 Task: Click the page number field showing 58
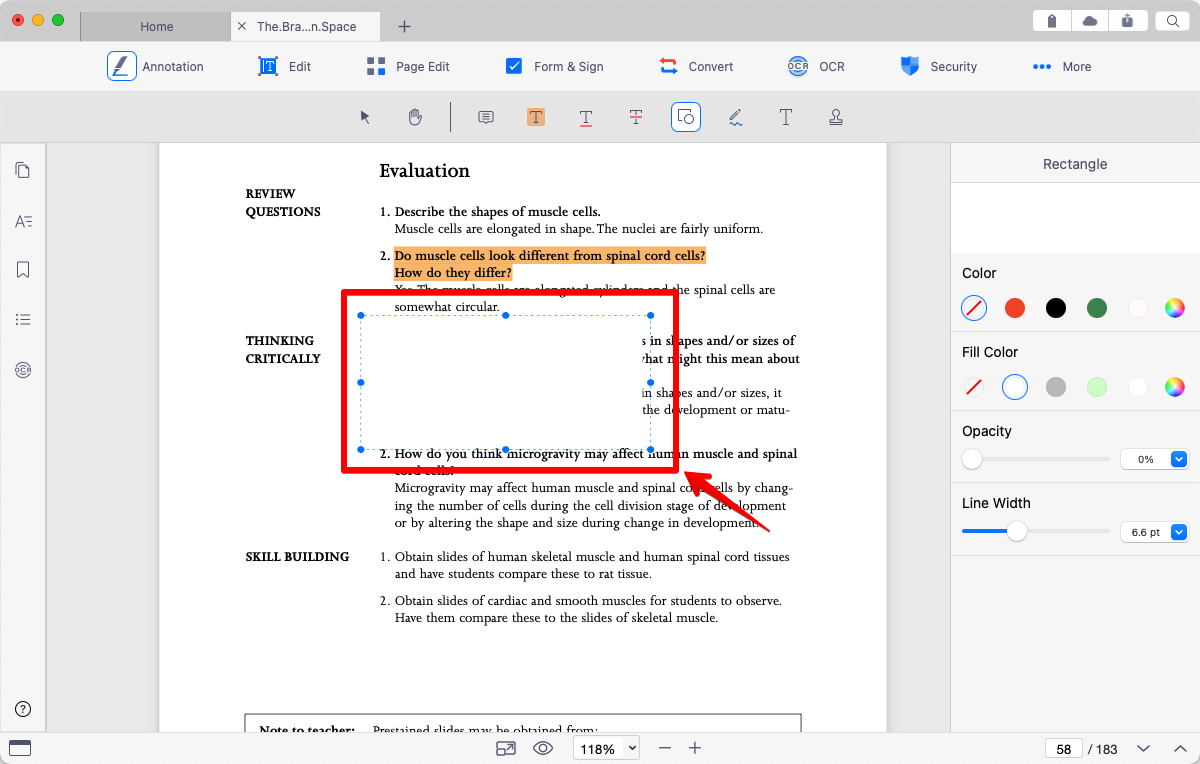pos(1064,749)
